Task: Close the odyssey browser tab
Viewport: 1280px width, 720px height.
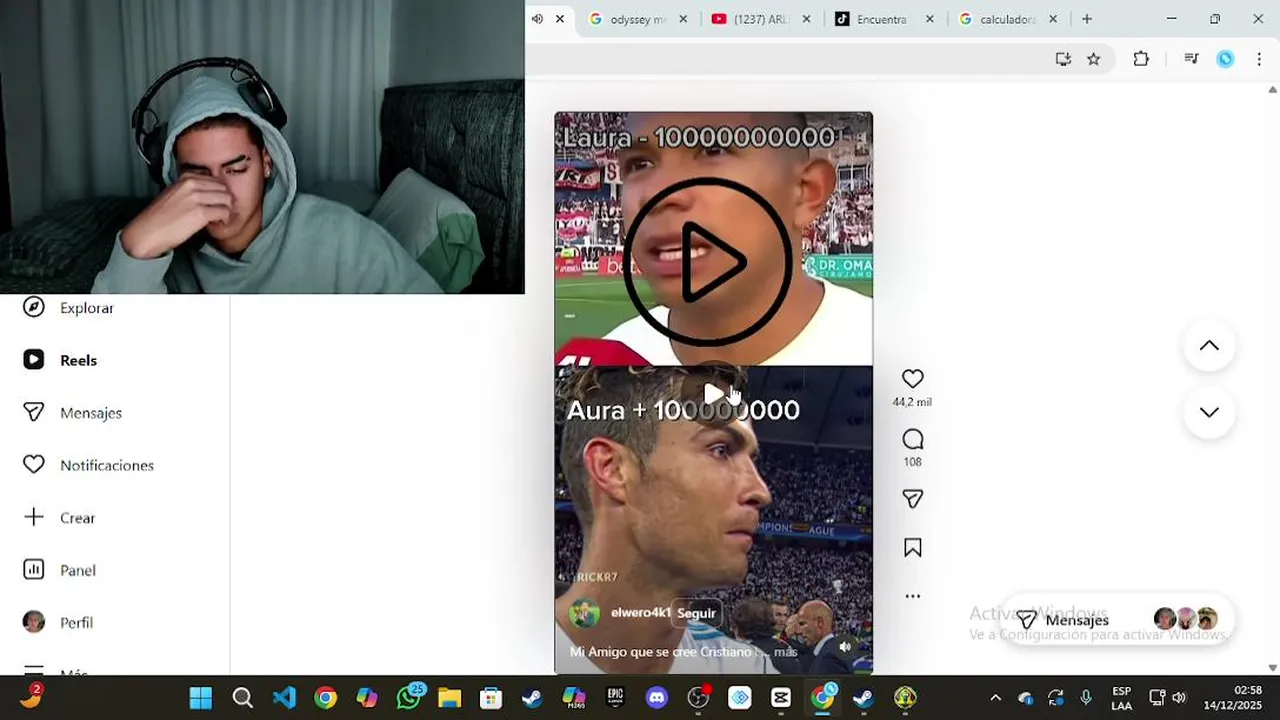Action: point(683,19)
